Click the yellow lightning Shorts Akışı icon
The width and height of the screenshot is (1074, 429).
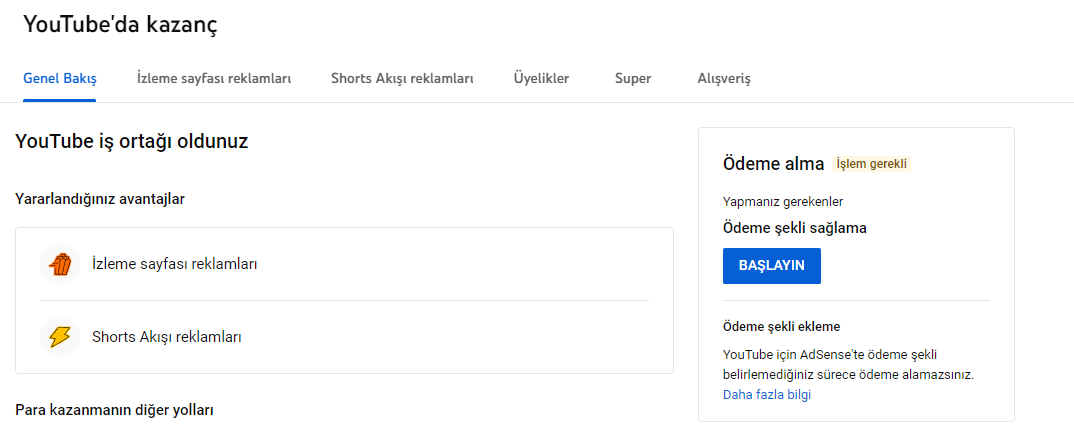[60, 336]
